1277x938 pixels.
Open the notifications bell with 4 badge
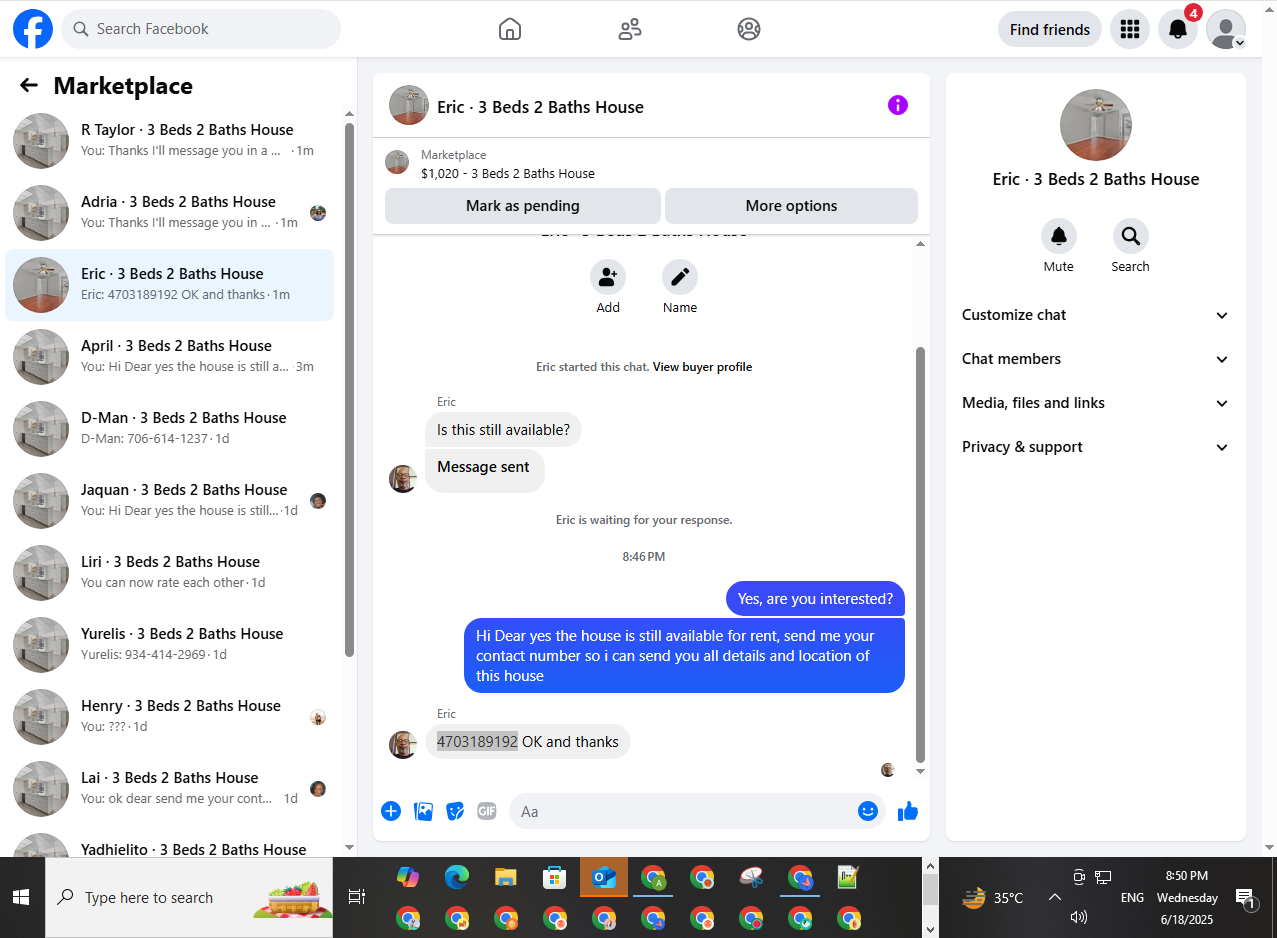(x=1178, y=29)
